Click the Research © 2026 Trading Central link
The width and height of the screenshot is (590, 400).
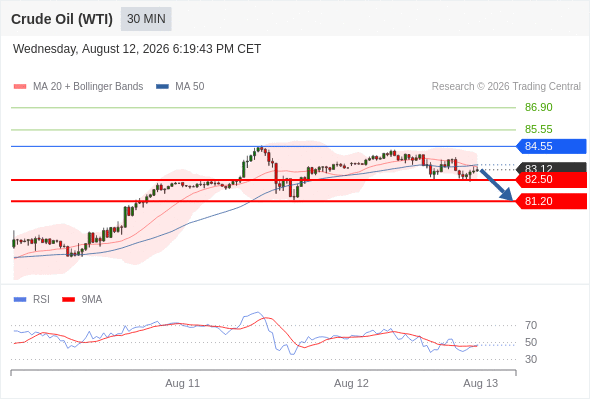click(x=506, y=87)
